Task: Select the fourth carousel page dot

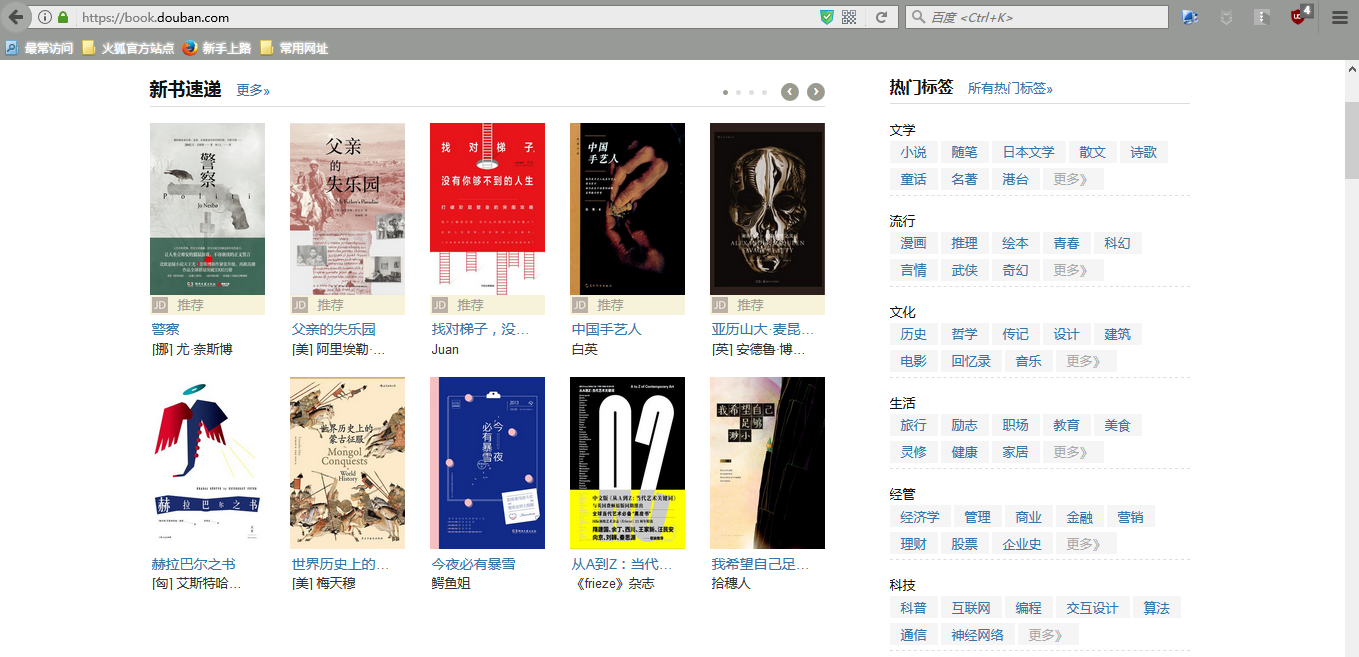Action: (764, 93)
